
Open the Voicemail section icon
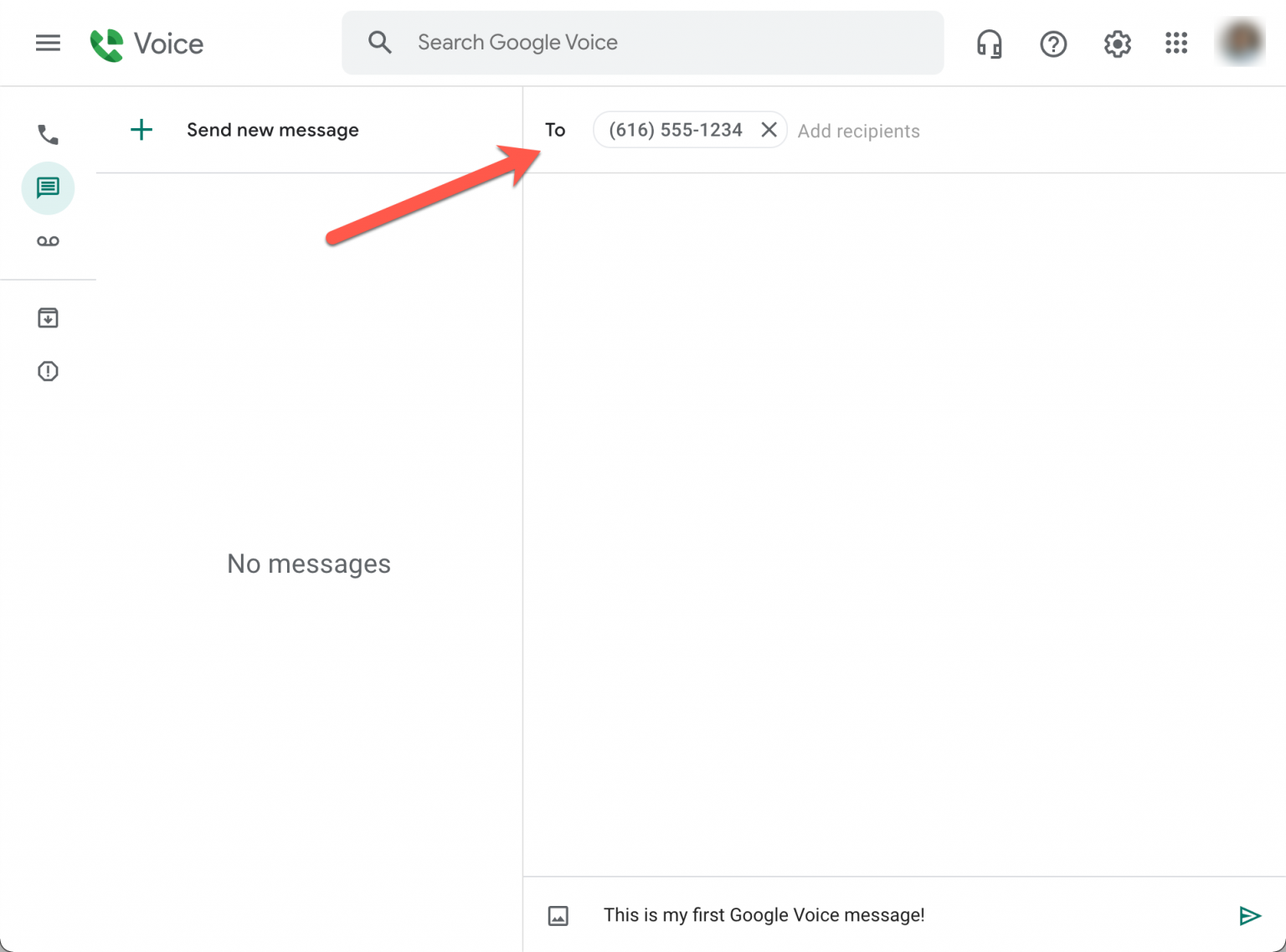tap(48, 241)
